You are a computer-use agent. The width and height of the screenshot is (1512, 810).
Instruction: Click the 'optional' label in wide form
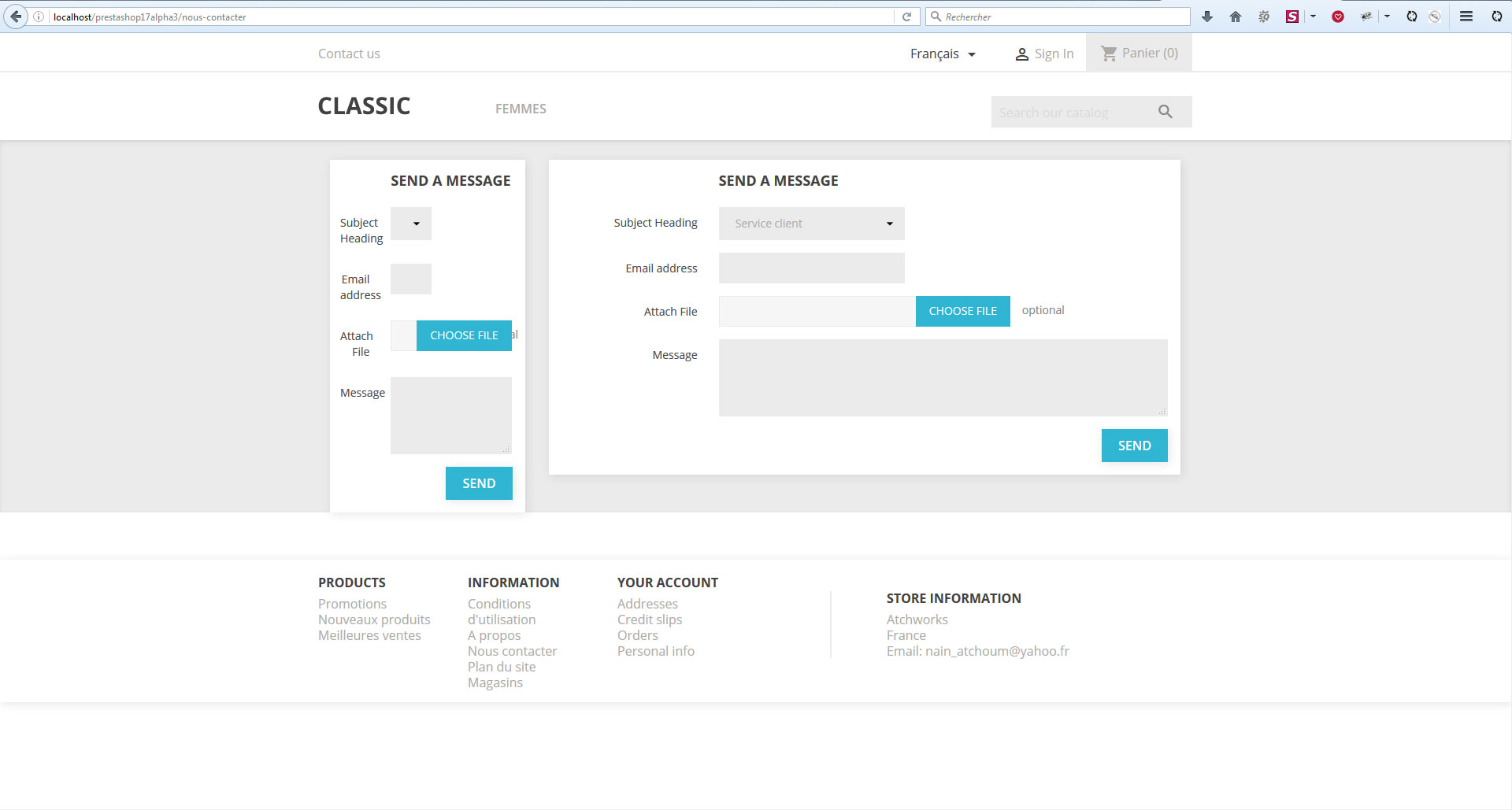(x=1043, y=310)
